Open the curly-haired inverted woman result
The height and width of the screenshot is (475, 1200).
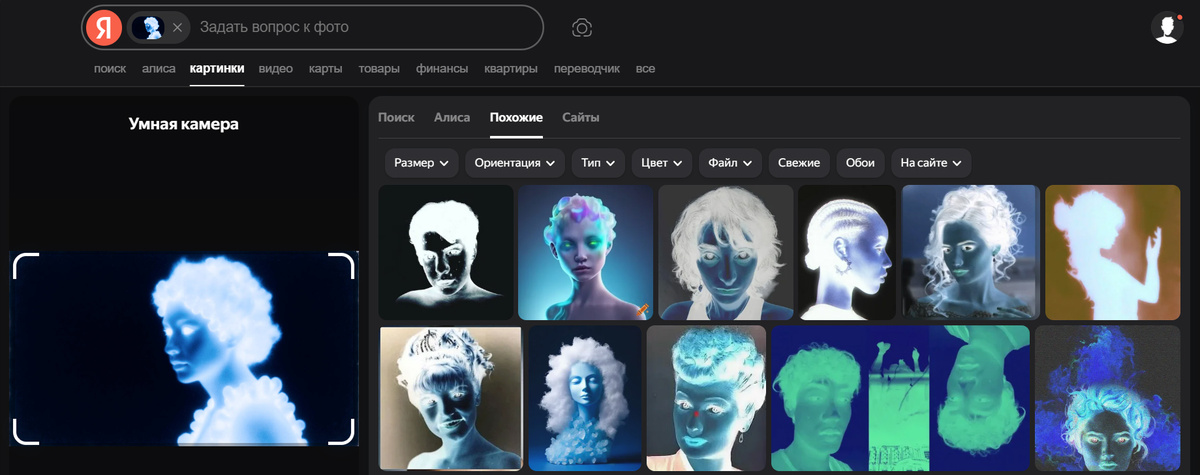tap(726, 252)
